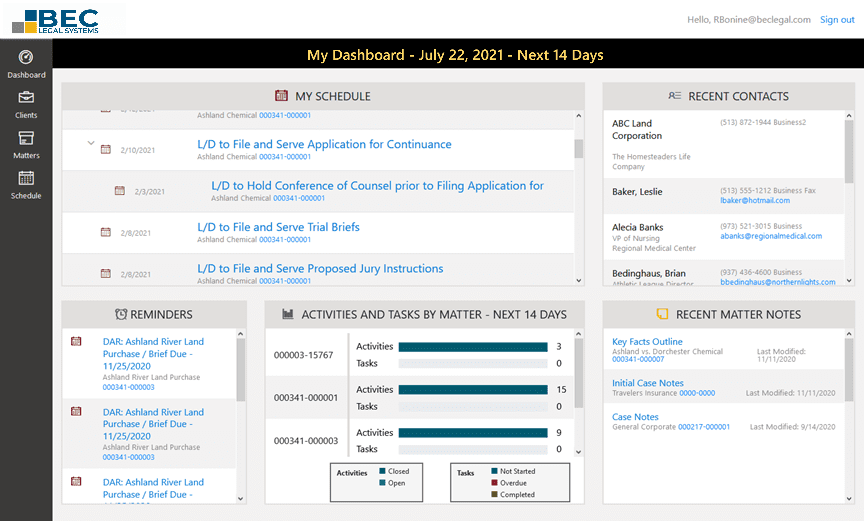Click the Reminders alarm clock icon

coord(121,314)
